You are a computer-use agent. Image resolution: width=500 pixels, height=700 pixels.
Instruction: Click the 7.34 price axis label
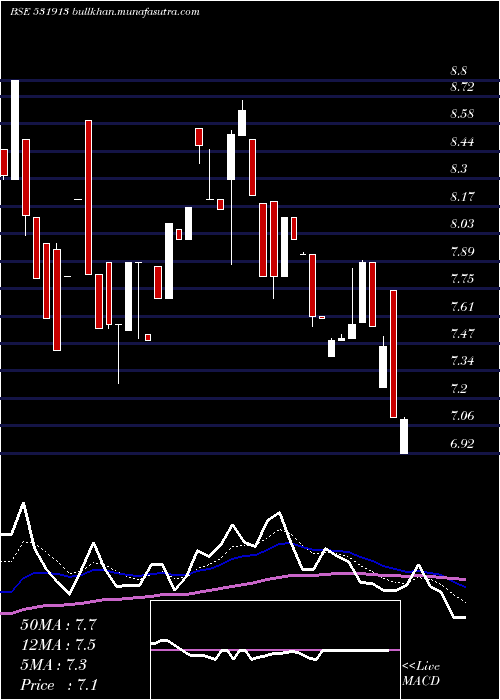pyautogui.click(x=462, y=361)
